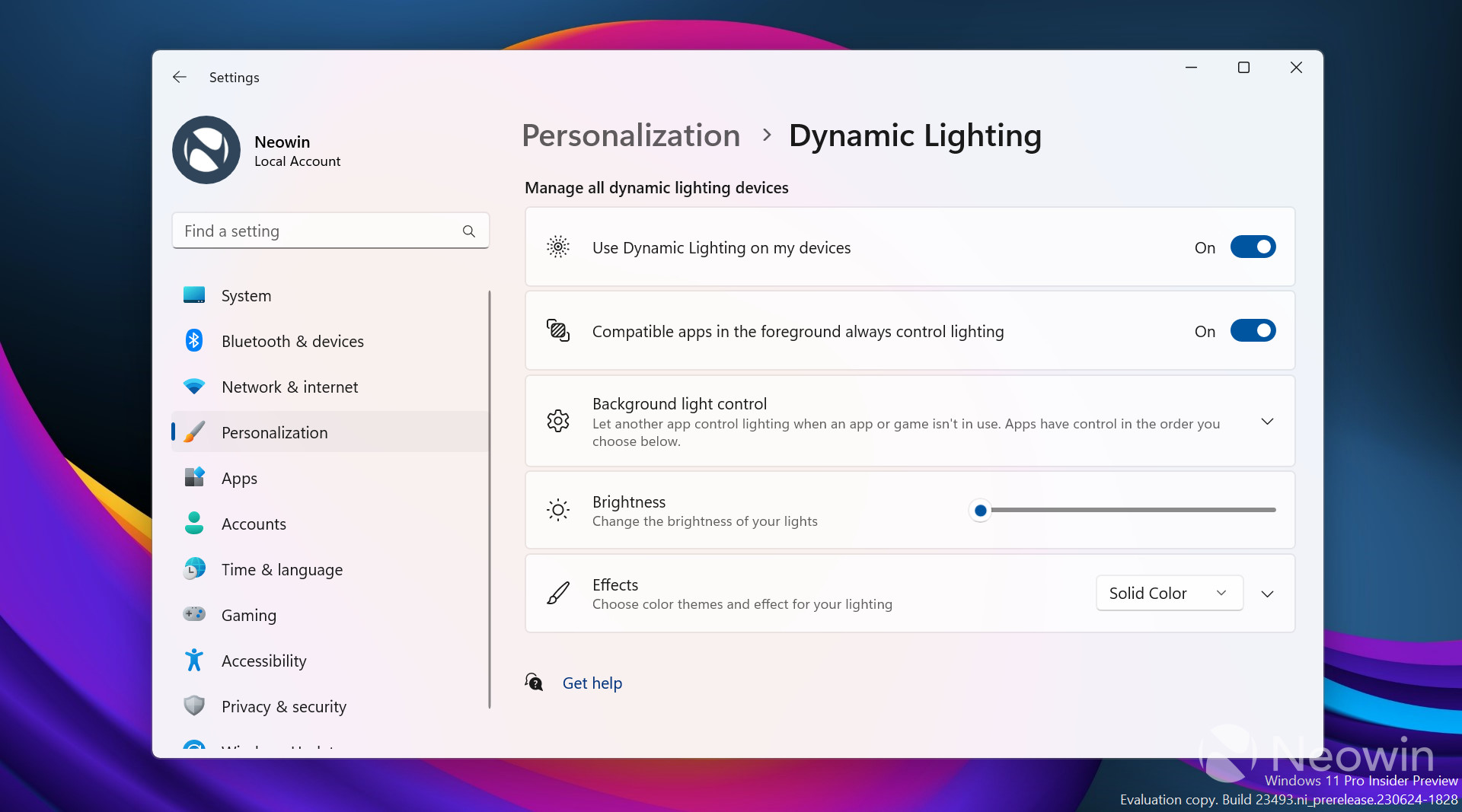Click the Privacy shield icon

click(194, 705)
